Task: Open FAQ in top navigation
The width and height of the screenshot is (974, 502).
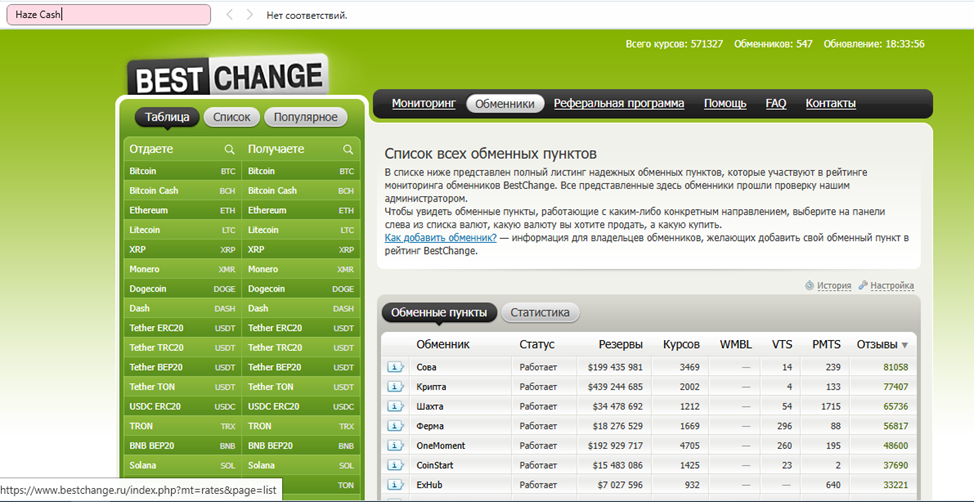Action: pyautogui.click(x=776, y=103)
